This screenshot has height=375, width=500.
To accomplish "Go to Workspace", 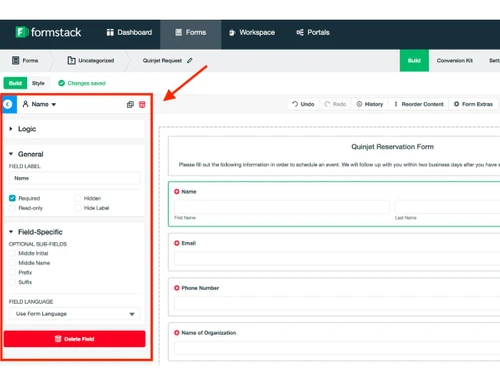I will 252,32.
